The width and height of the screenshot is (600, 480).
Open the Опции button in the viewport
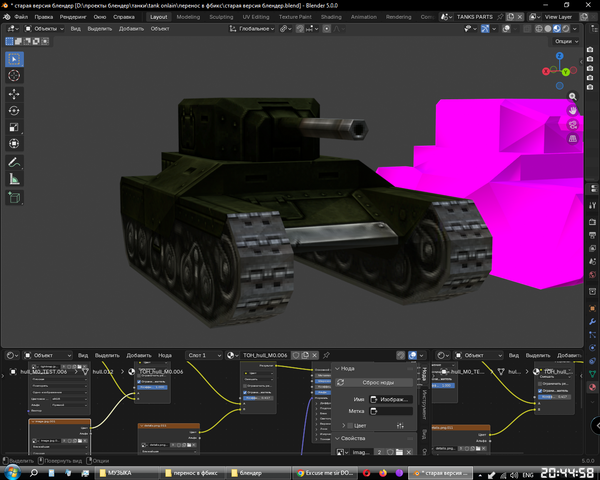coord(566,41)
